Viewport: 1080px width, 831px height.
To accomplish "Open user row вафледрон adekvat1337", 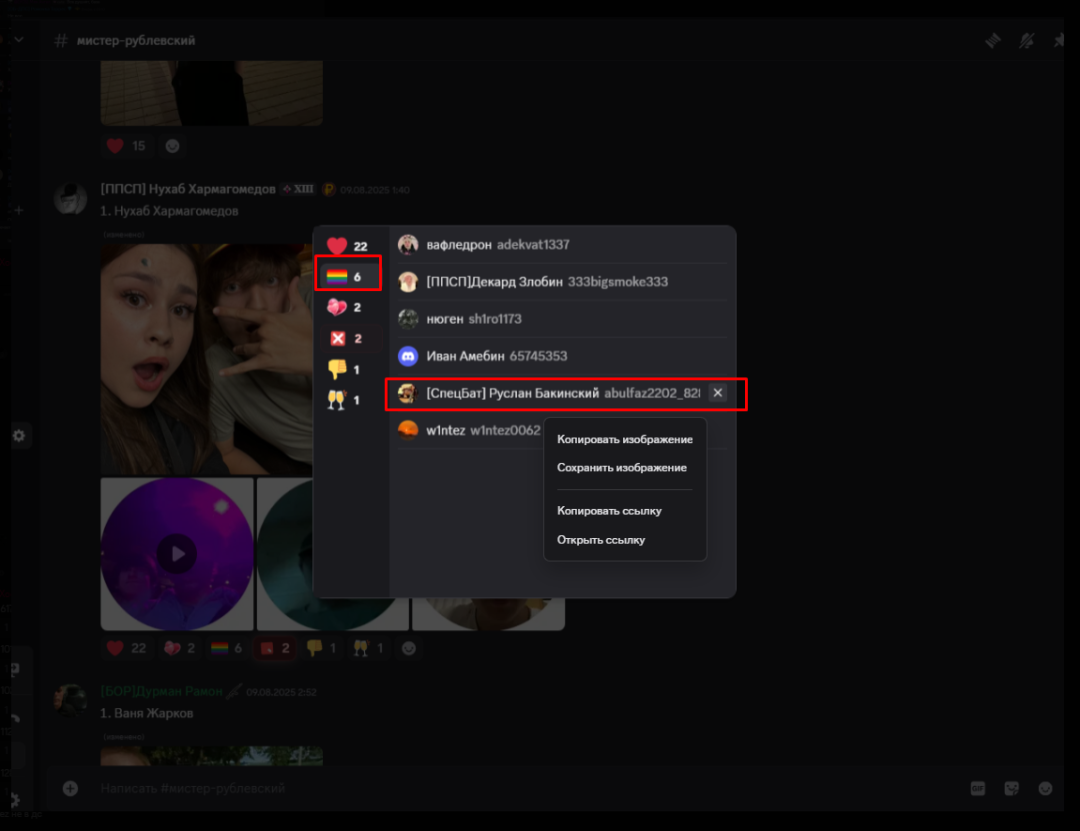I will click(x=562, y=245).
